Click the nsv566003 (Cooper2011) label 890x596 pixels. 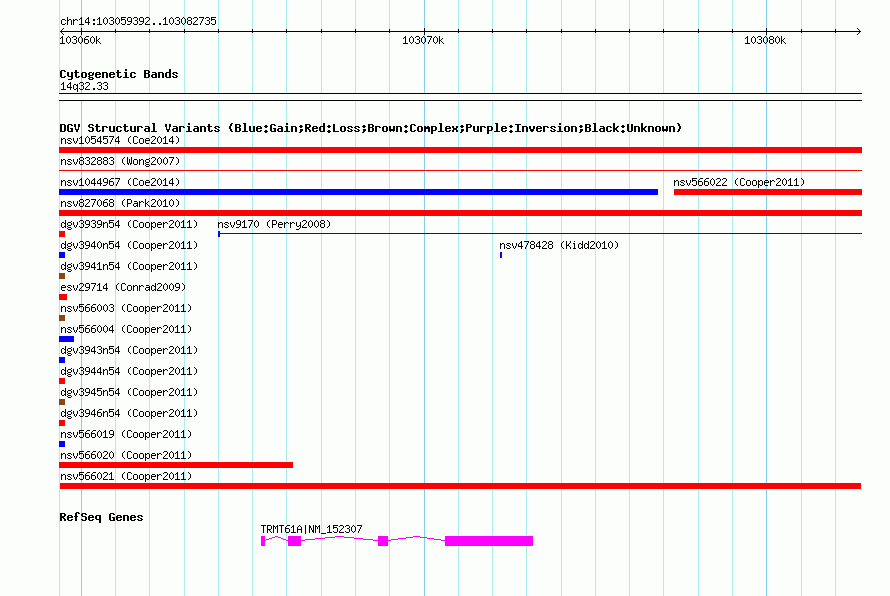pos(126,308)
